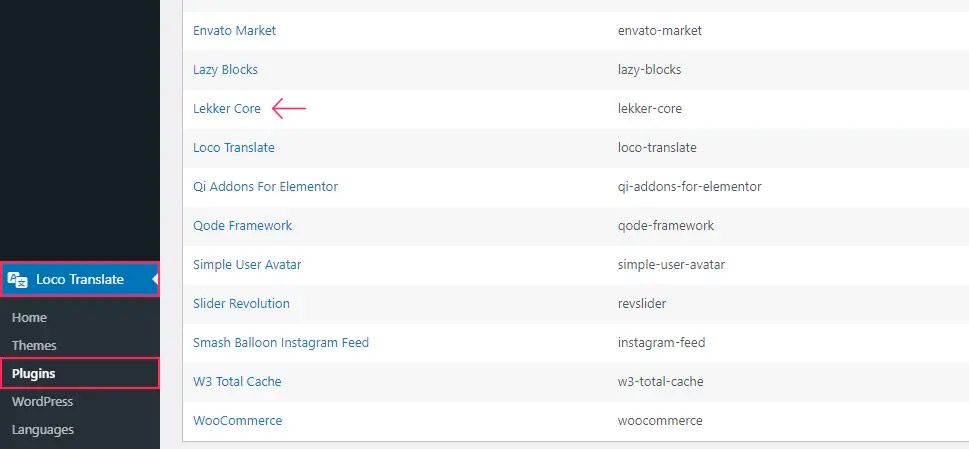Click the pink arrow beside Lekker Core
Image resolution: width=969 pixels, height=449 pixels.
(289, 109)
